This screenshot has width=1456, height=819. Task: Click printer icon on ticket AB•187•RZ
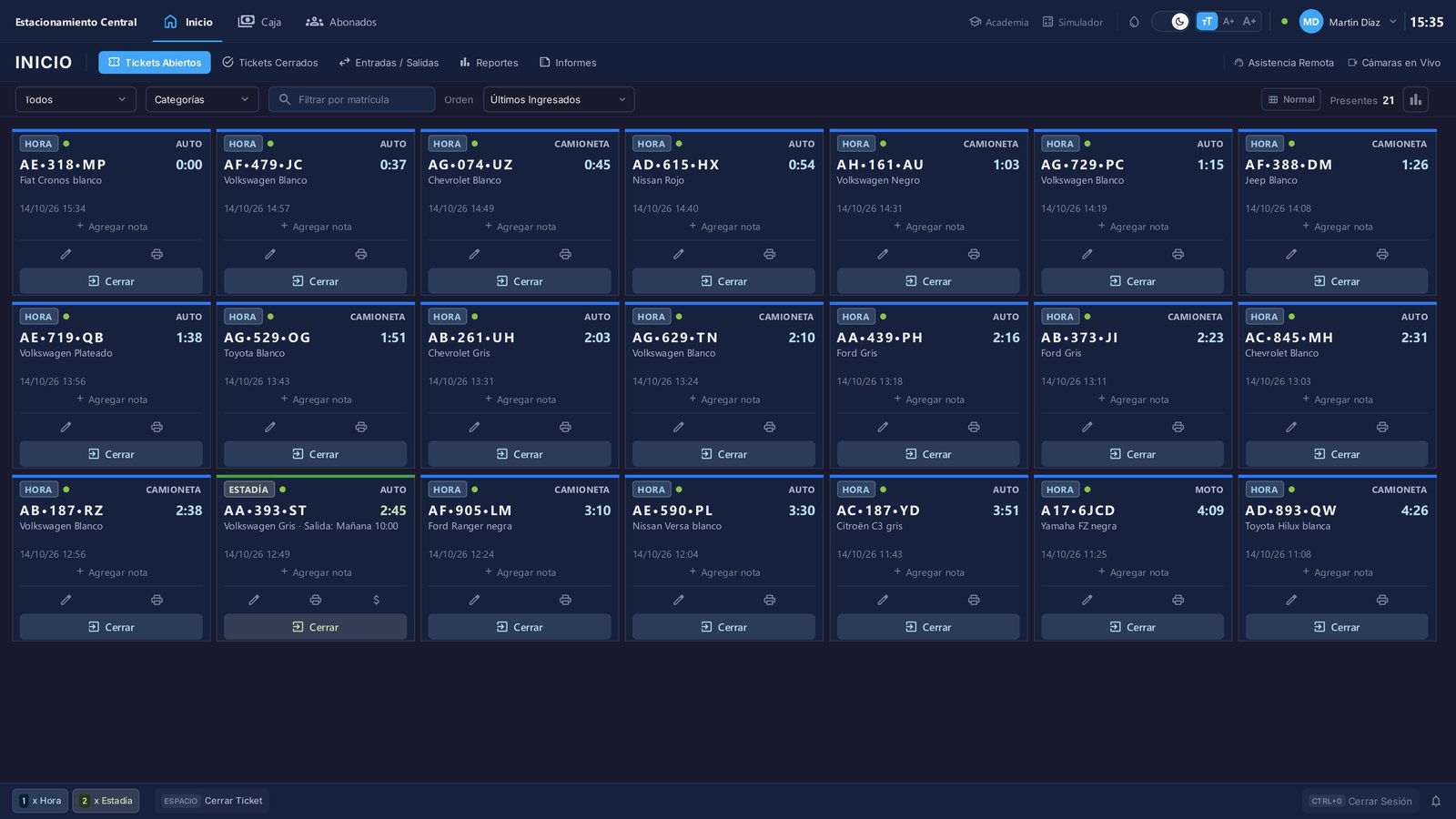pos(157,600)
